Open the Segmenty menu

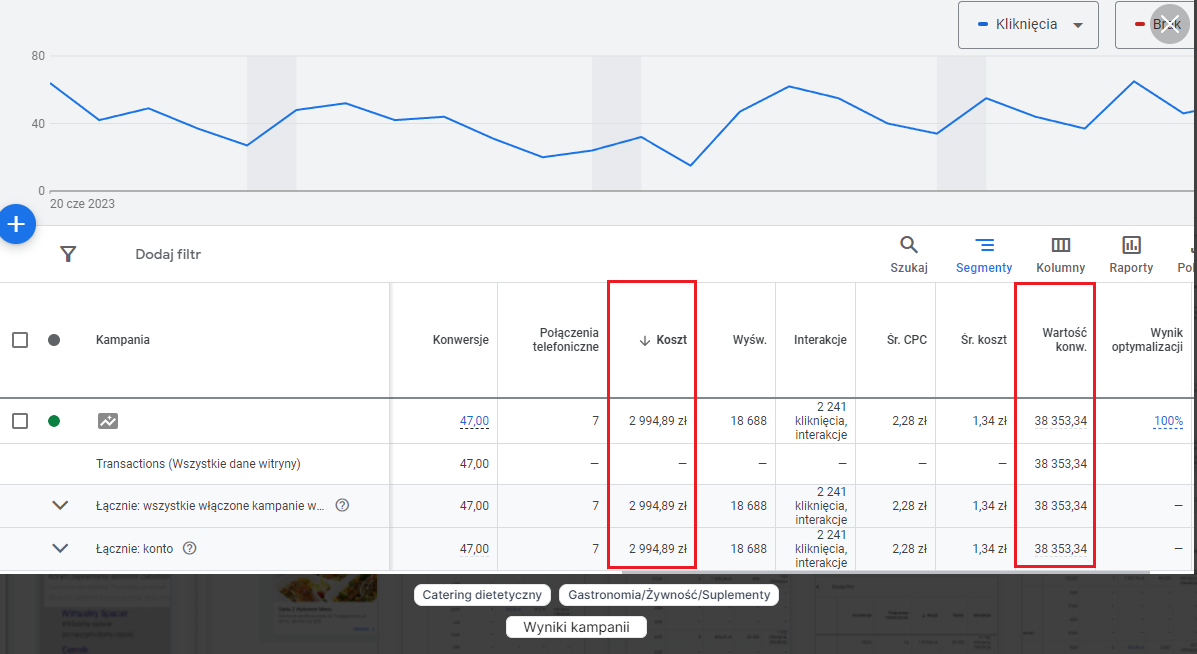coord(984,255)
